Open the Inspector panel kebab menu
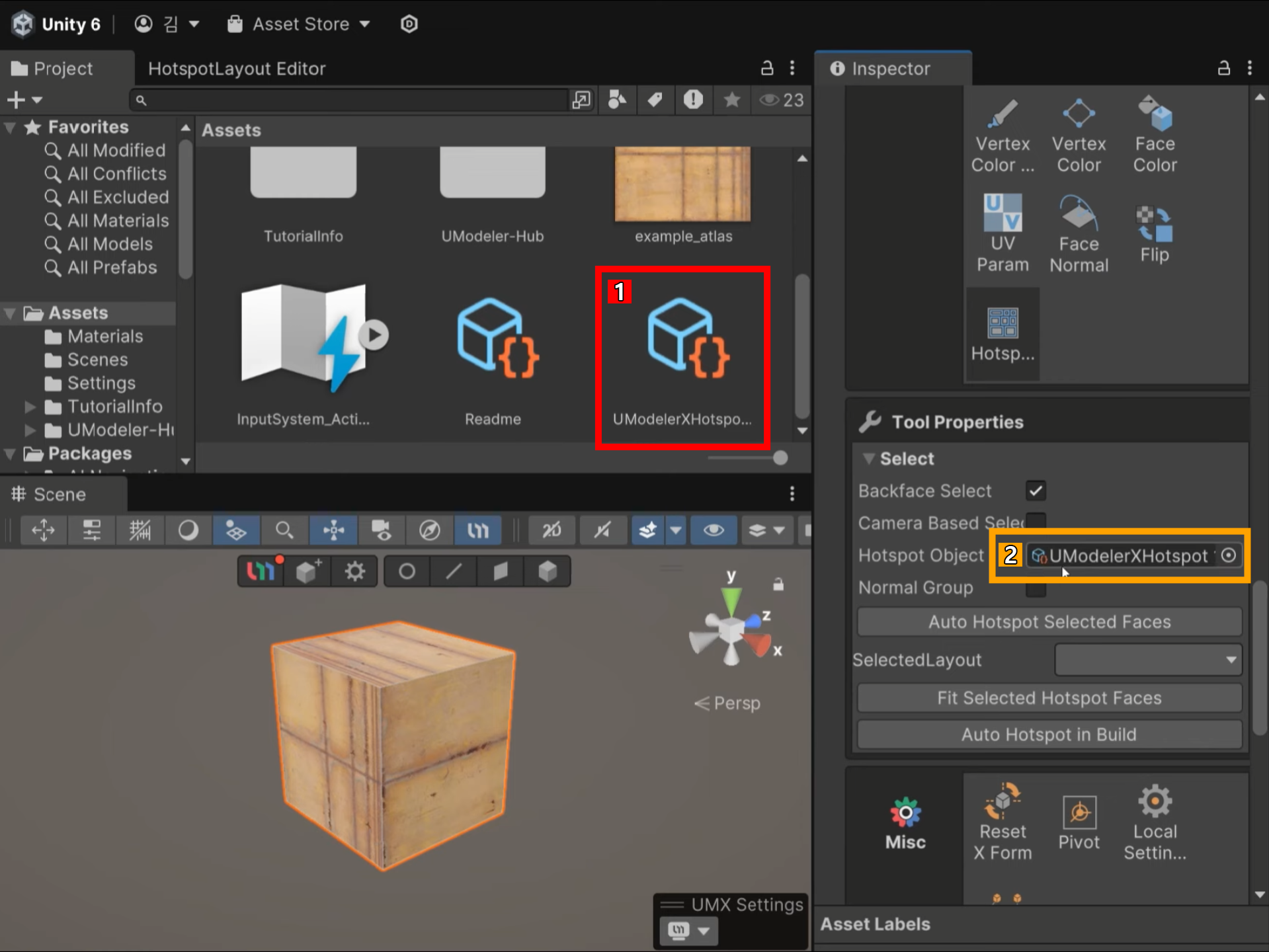The width and height of the screenshot is (1269, 952). [x=1250, y=68]
